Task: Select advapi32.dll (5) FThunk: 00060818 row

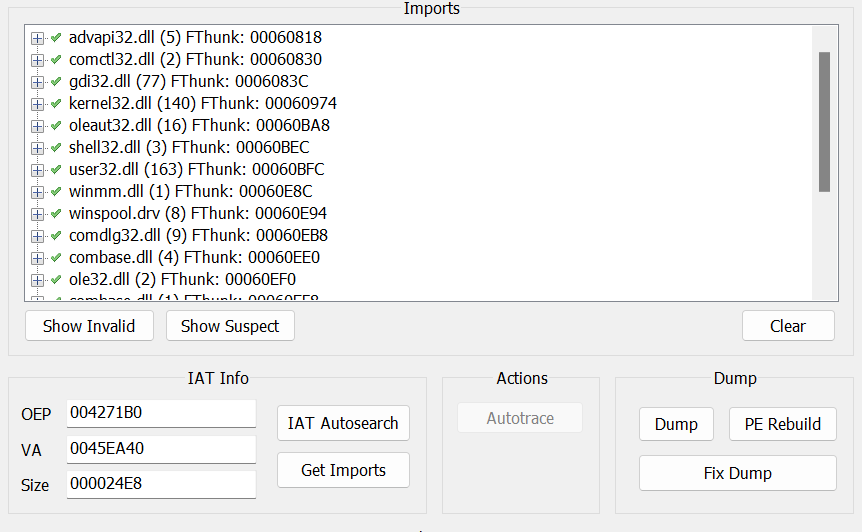Action: pos(195,37)
